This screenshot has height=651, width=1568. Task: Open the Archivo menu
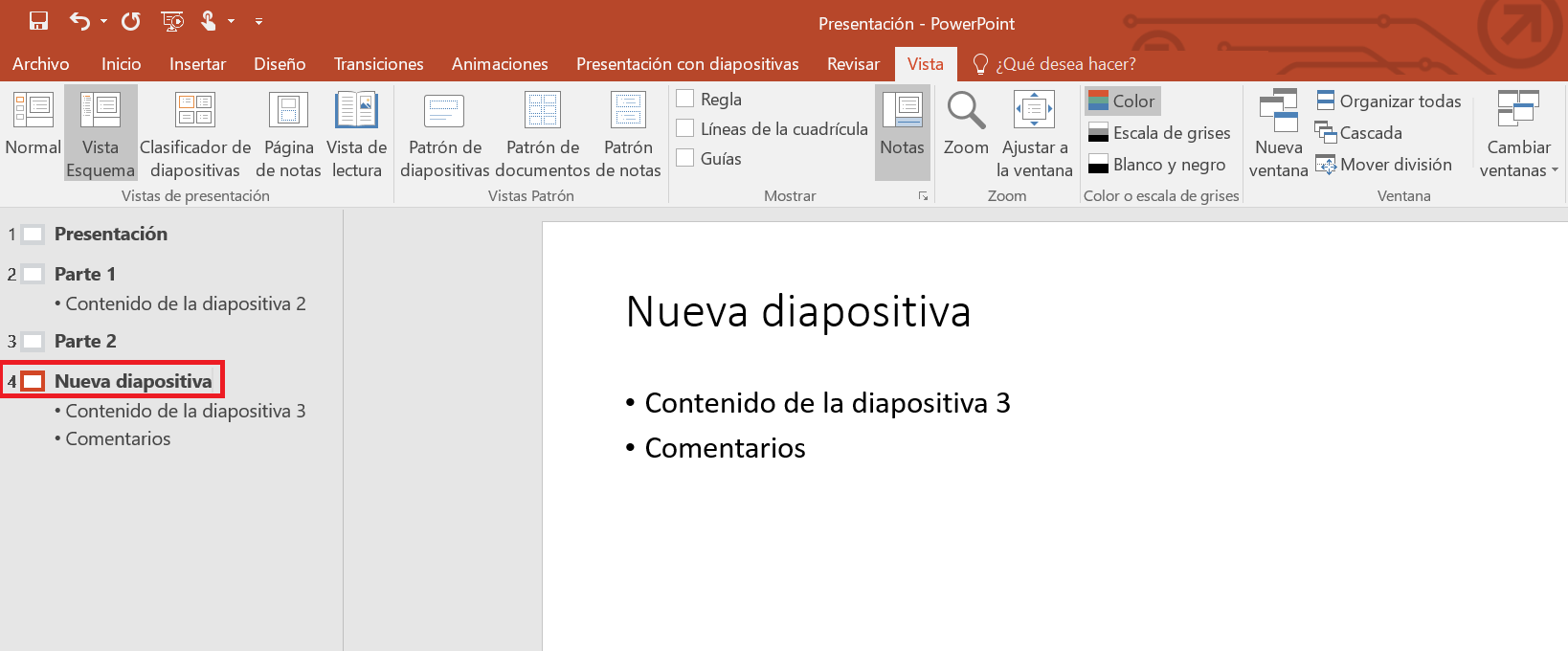point(41,64)
